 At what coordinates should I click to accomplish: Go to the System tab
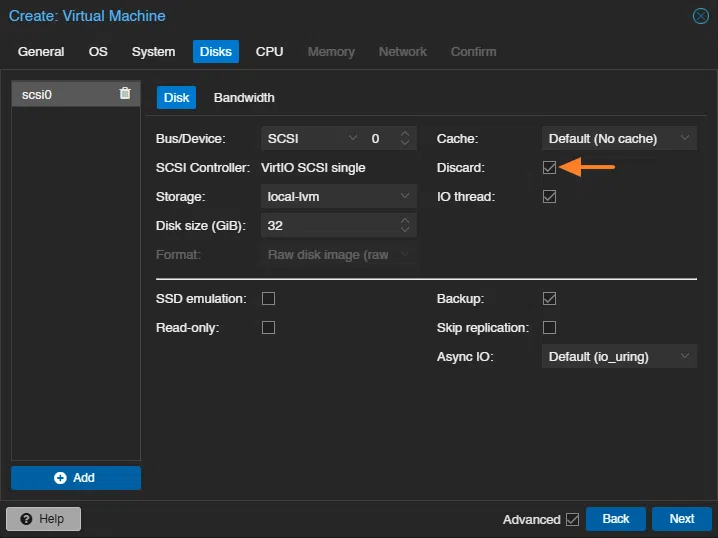pos(153,52)
